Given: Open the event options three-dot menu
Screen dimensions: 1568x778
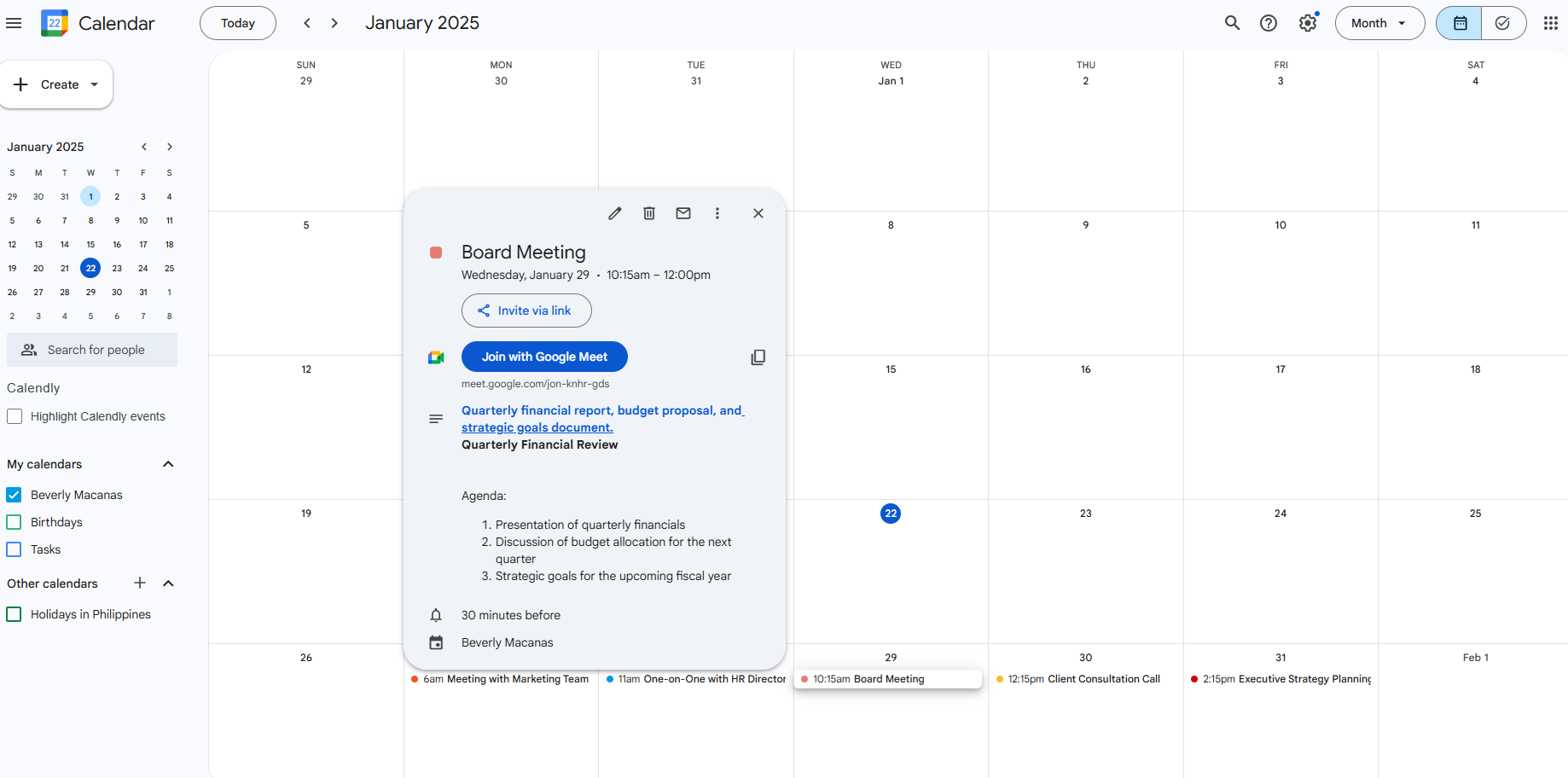Looking at the screenshot, I should click(x=717, y=213).
